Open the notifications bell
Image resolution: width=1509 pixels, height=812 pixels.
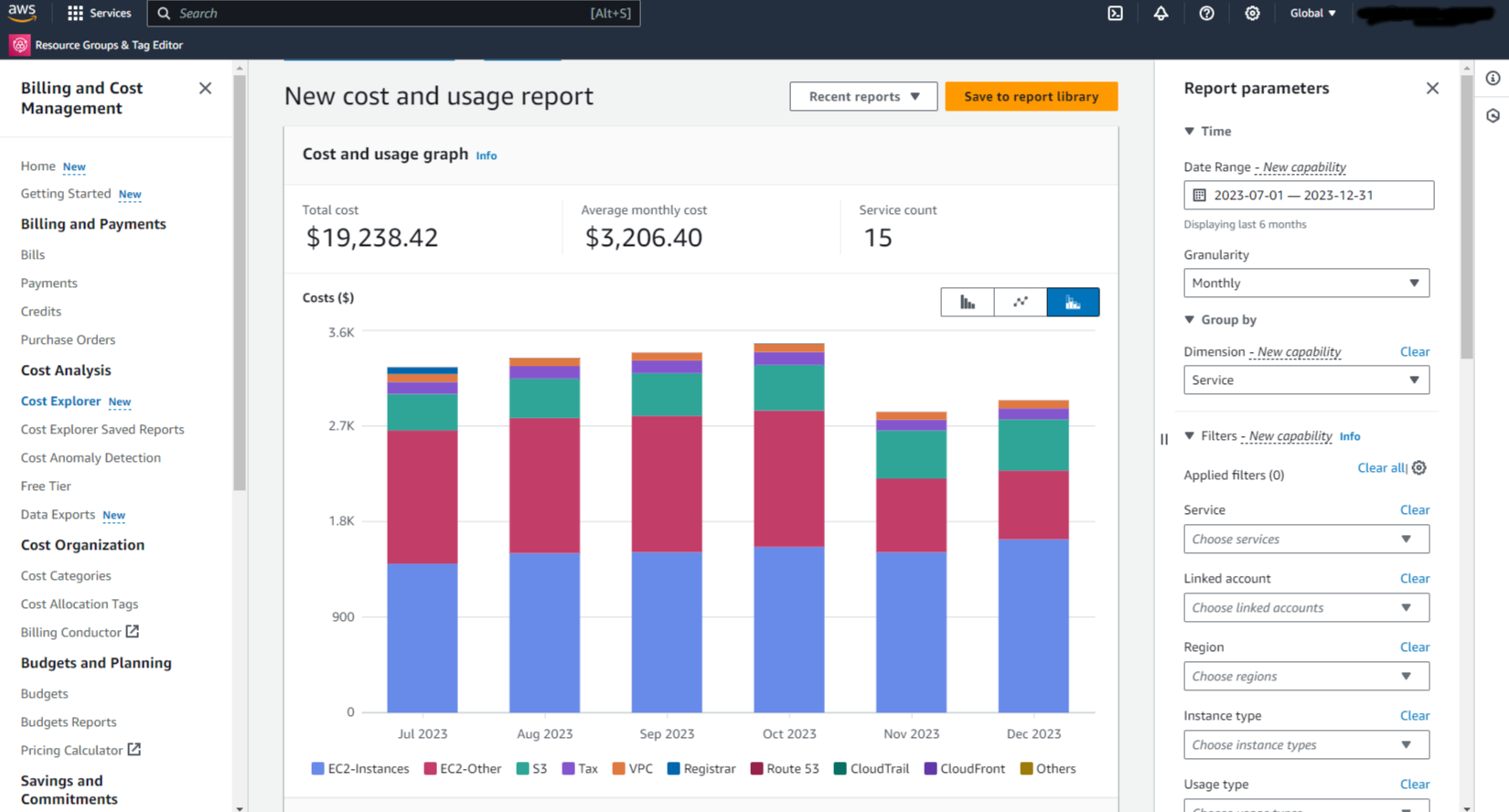pos(1161,13)
